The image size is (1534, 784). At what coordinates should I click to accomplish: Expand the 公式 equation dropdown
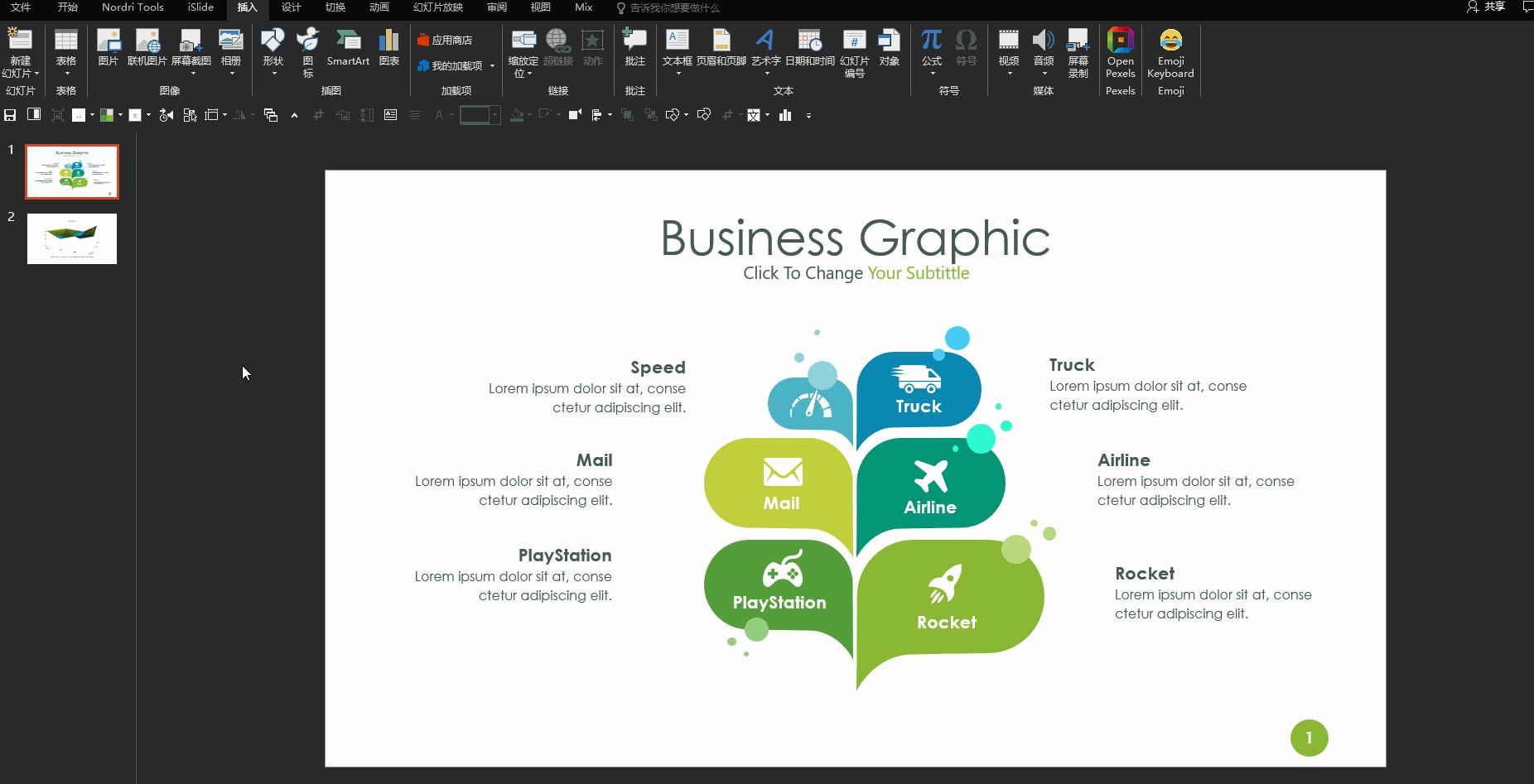[x=932, y=74]
